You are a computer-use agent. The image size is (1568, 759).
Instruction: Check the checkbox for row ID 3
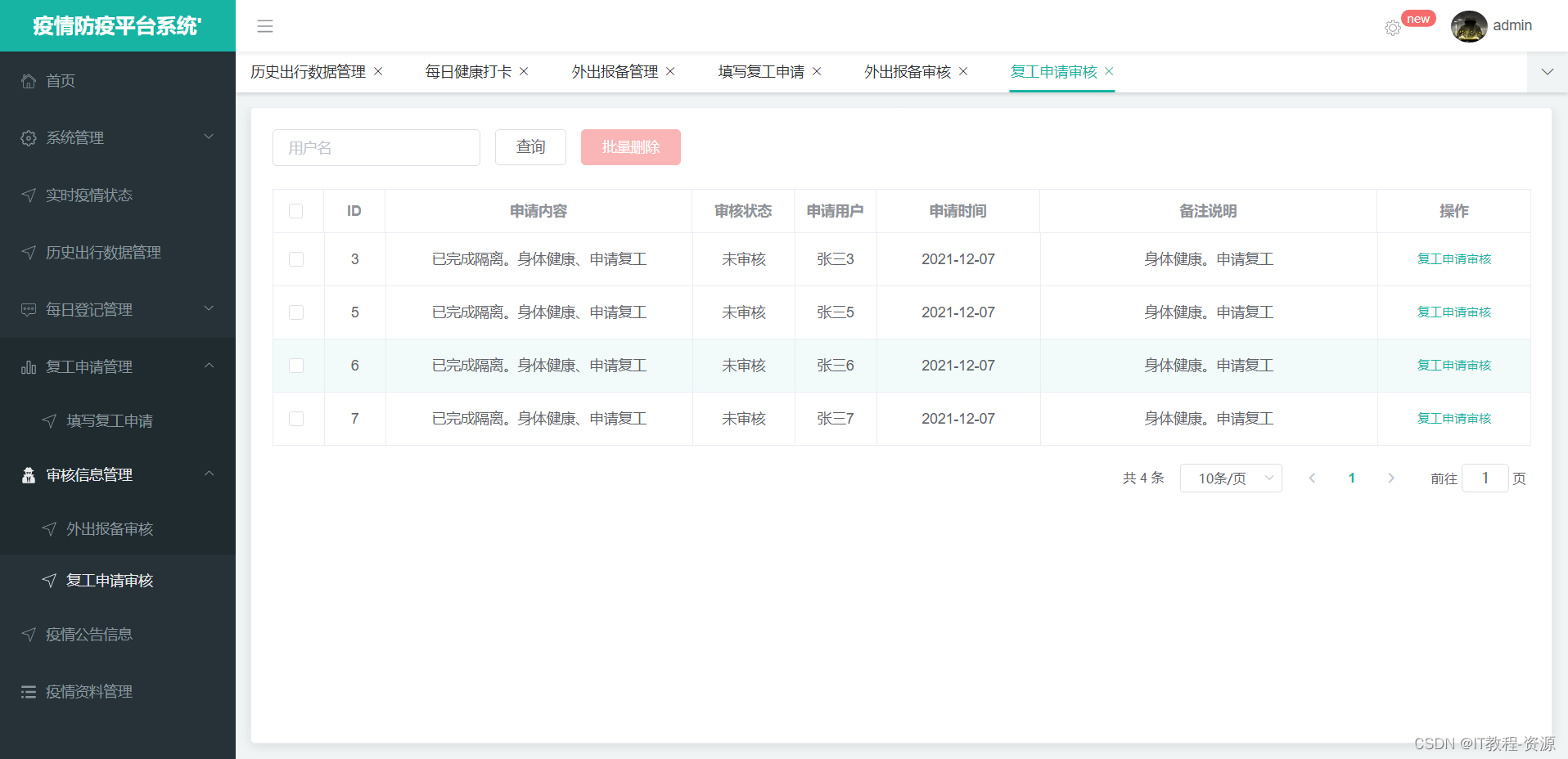point(295,258)
